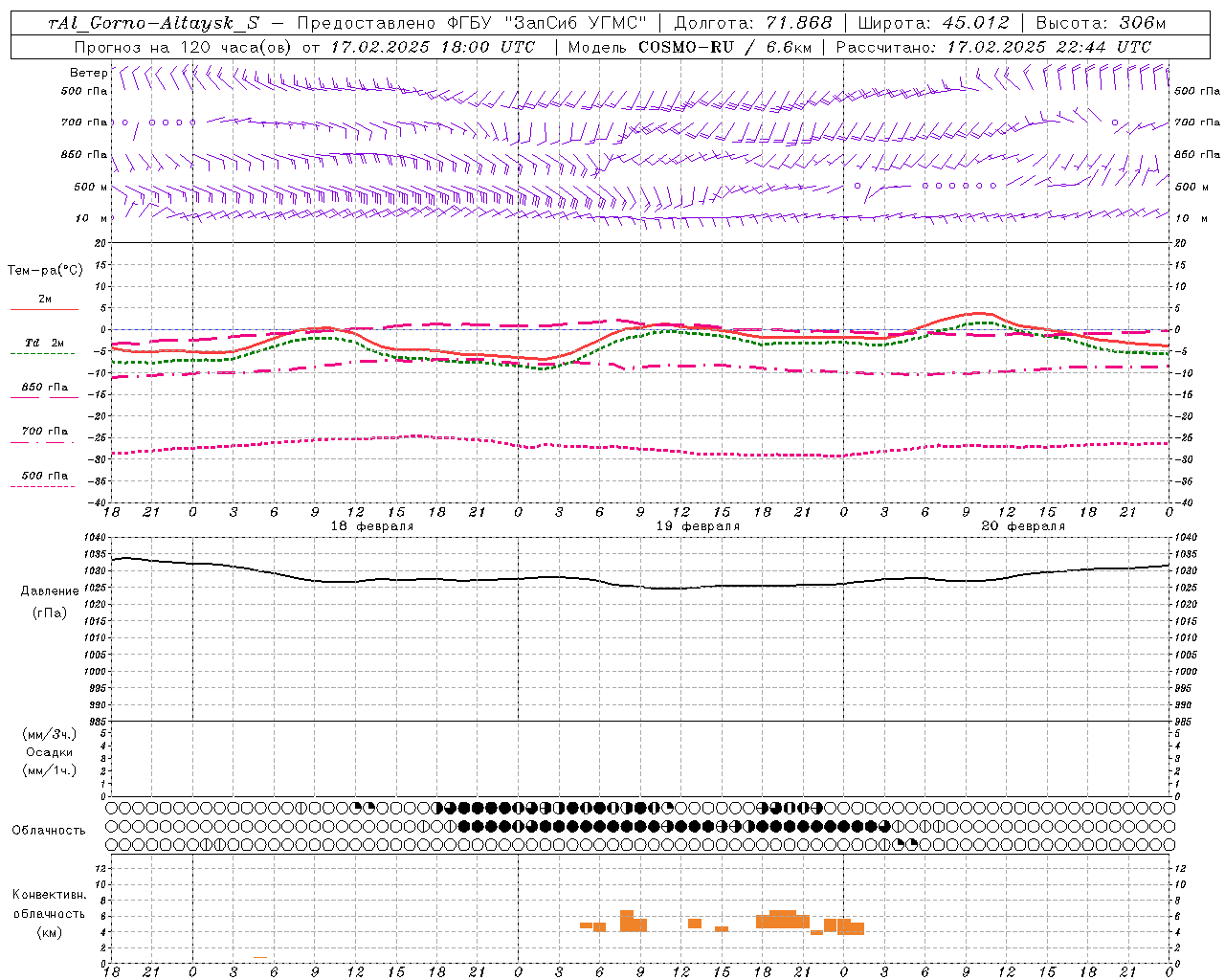Click the "Td 2м" dew point legend label
The image size is (1225, 980).
(x=45, y=343)
